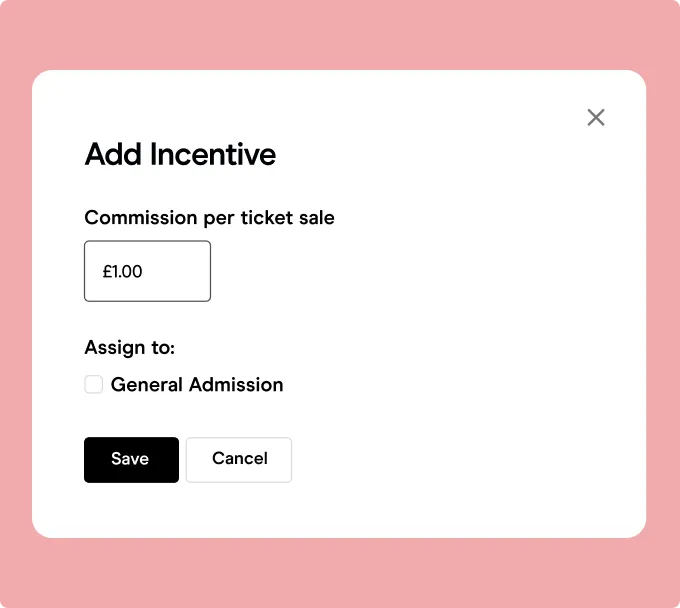Select the £1.00 value in the commission field
The image size is (680, 608).
(123, 271)
